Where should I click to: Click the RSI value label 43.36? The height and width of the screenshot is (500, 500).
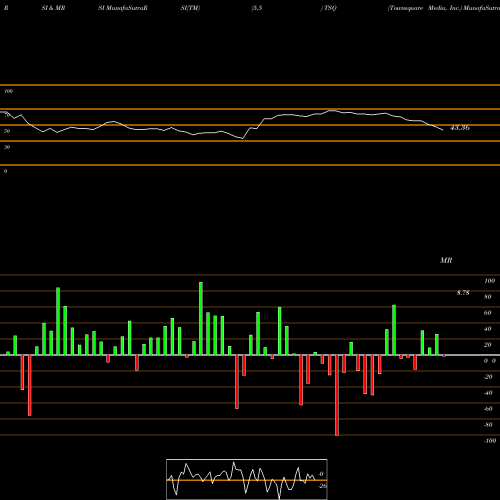(460, 128)
